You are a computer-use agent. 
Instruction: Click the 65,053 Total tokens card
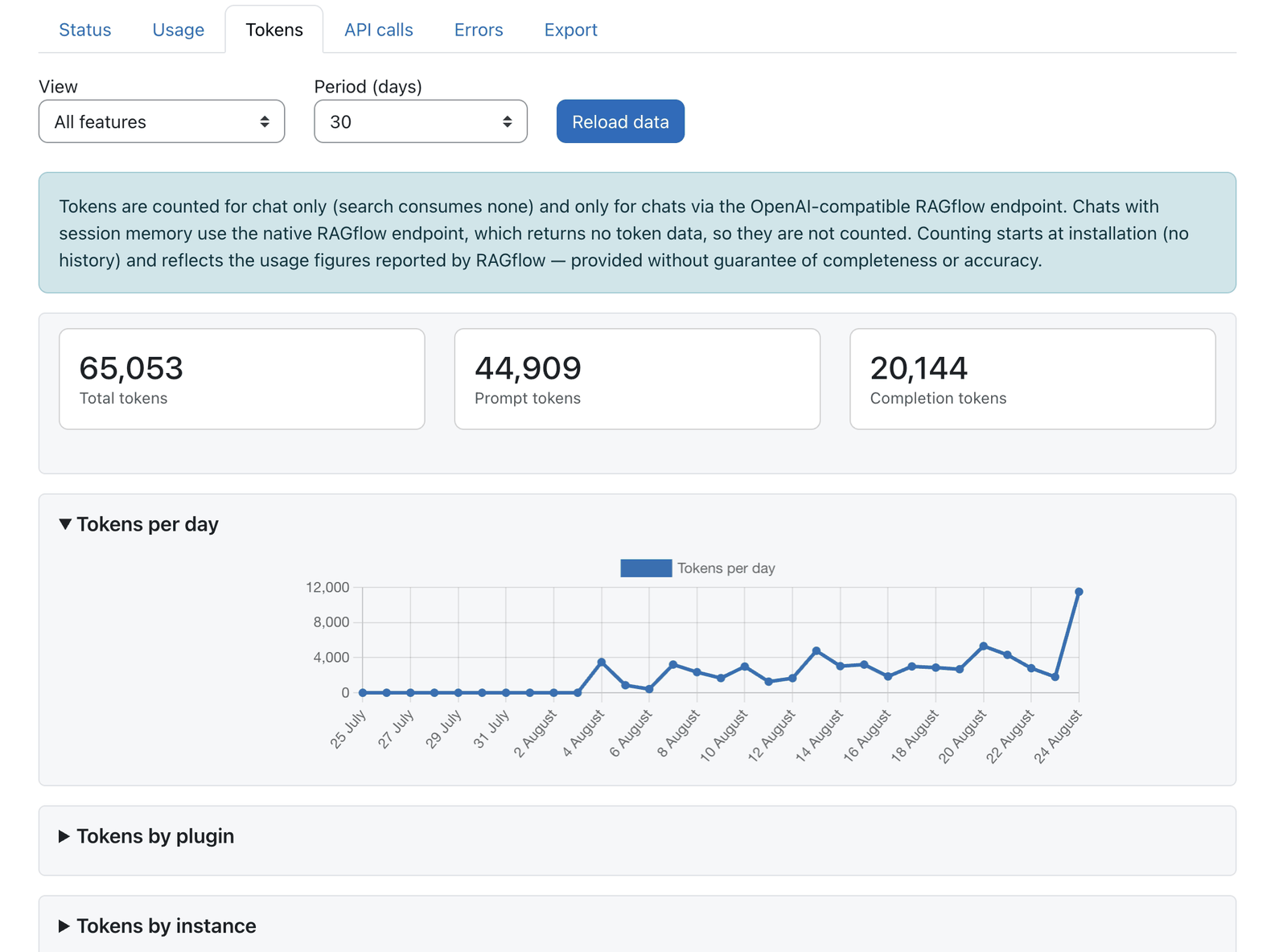(x=242, y=379)
